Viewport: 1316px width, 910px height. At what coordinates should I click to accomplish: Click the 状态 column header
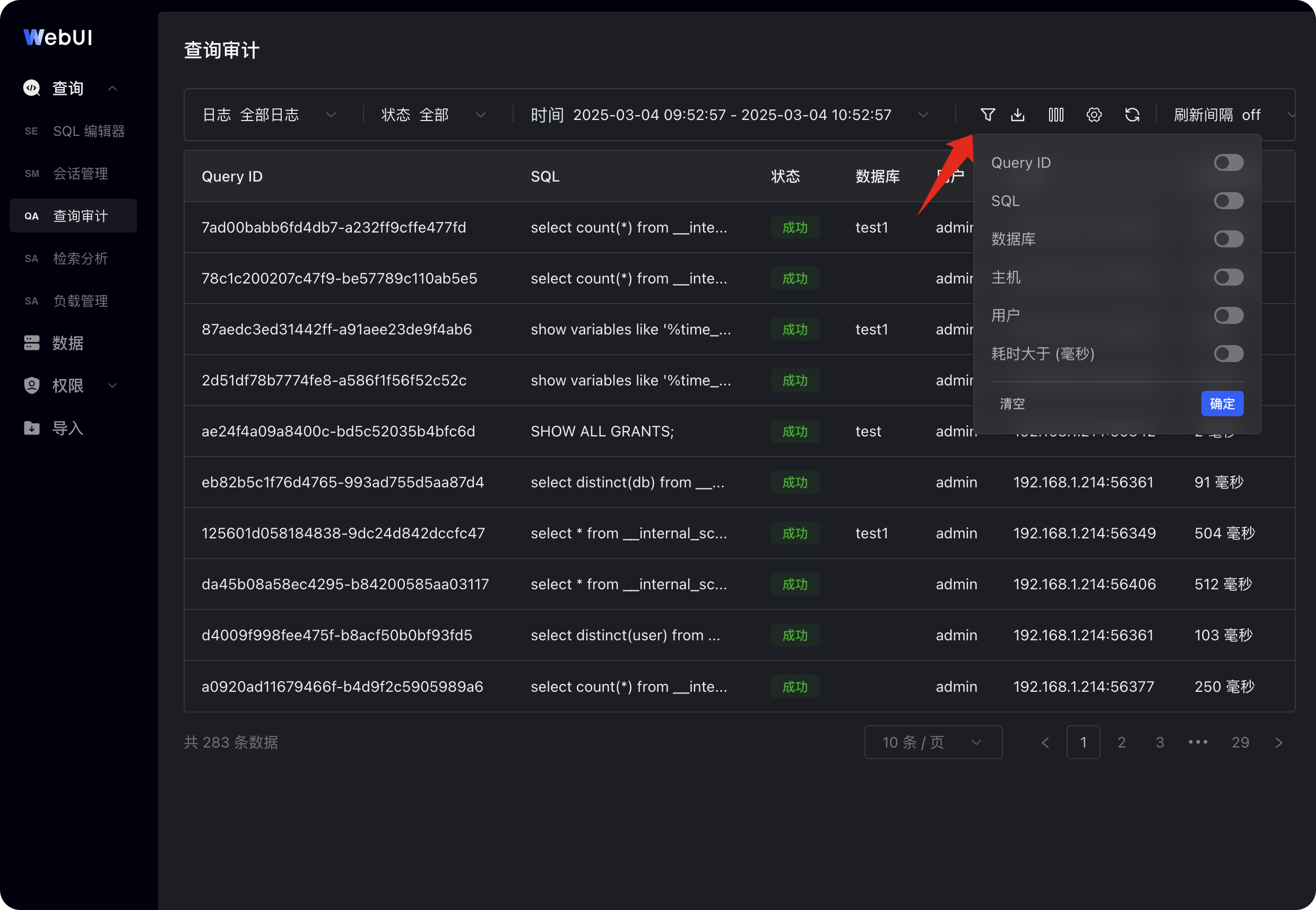tap(785, 176)
